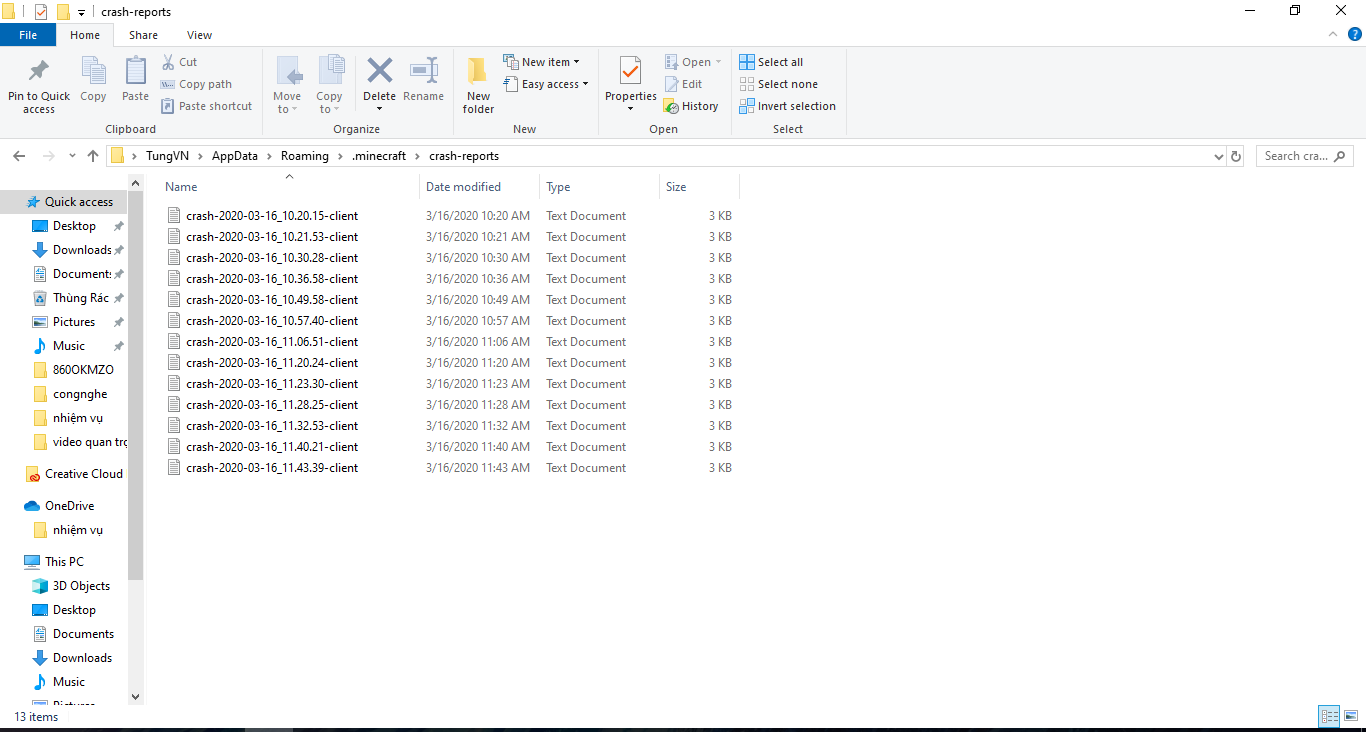The width and height of the screenshot is (1366, 732).
Task: Select the crash-2020-03-16_11.43.39-client file
Action: (271, 468)
